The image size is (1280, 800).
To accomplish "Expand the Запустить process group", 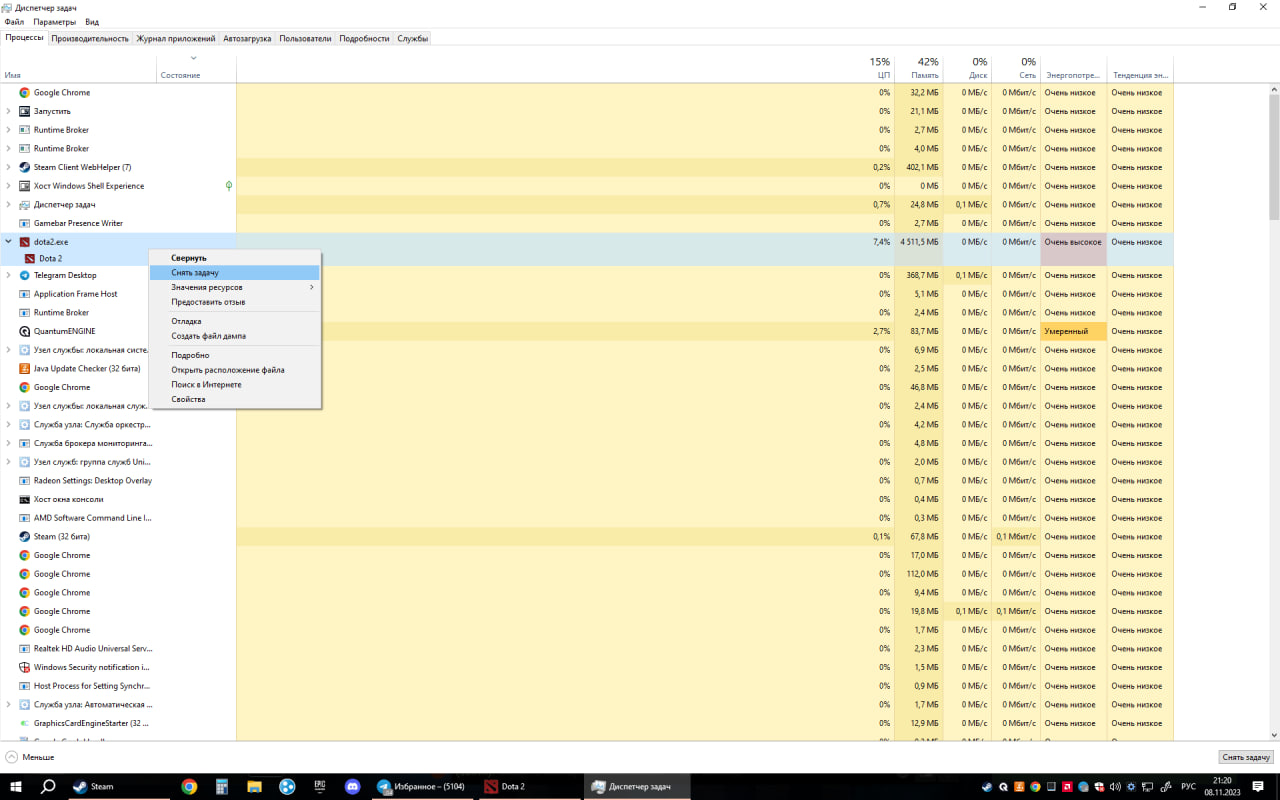I will (9, 111).
